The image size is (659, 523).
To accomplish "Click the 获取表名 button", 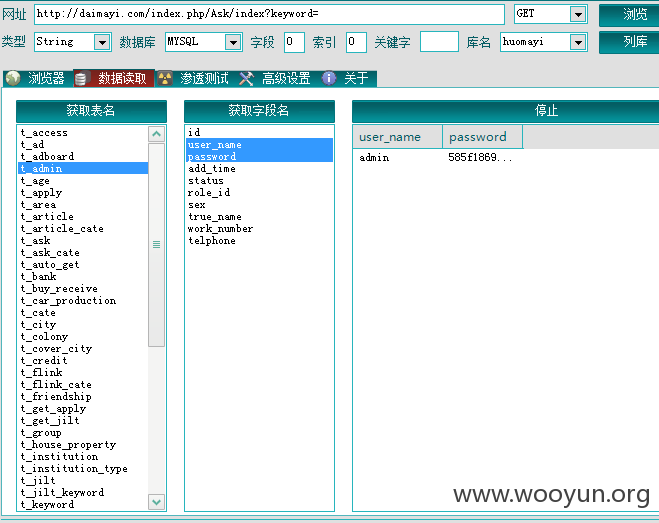I will click(x=91, y=111).
